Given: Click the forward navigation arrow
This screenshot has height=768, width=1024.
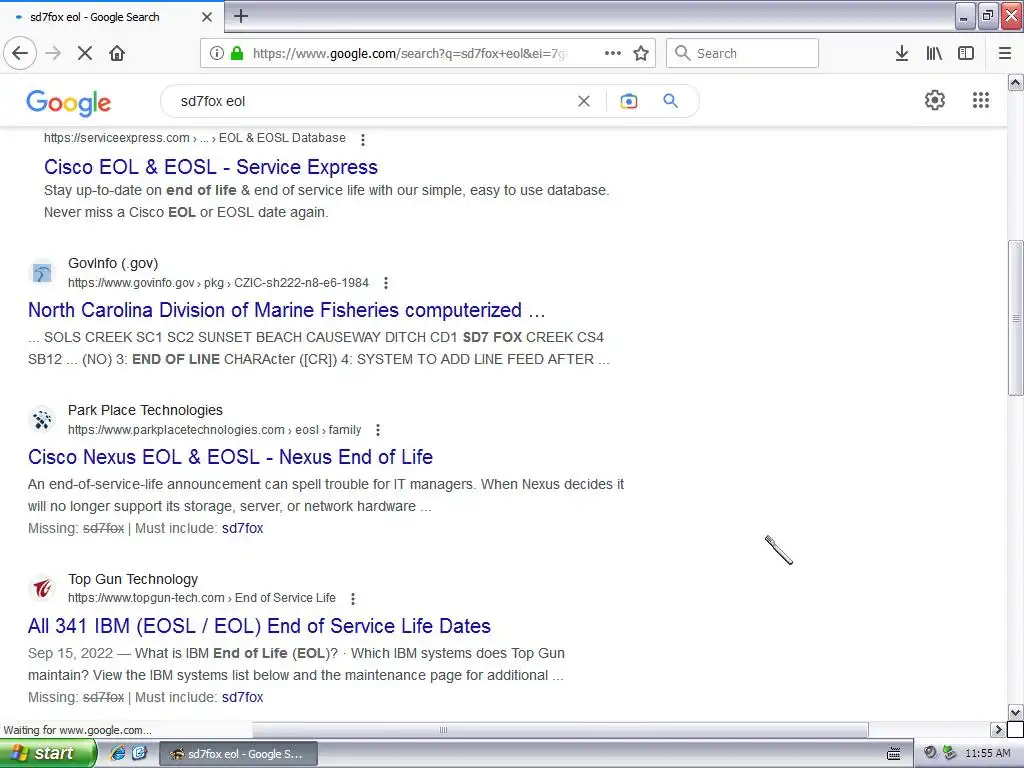Looking at the screenshot, I should click(53, 53).
